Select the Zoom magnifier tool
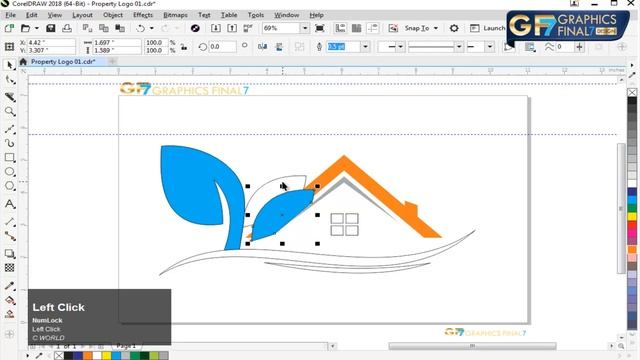Screen dimensions: 640x360 coord(10,112)
